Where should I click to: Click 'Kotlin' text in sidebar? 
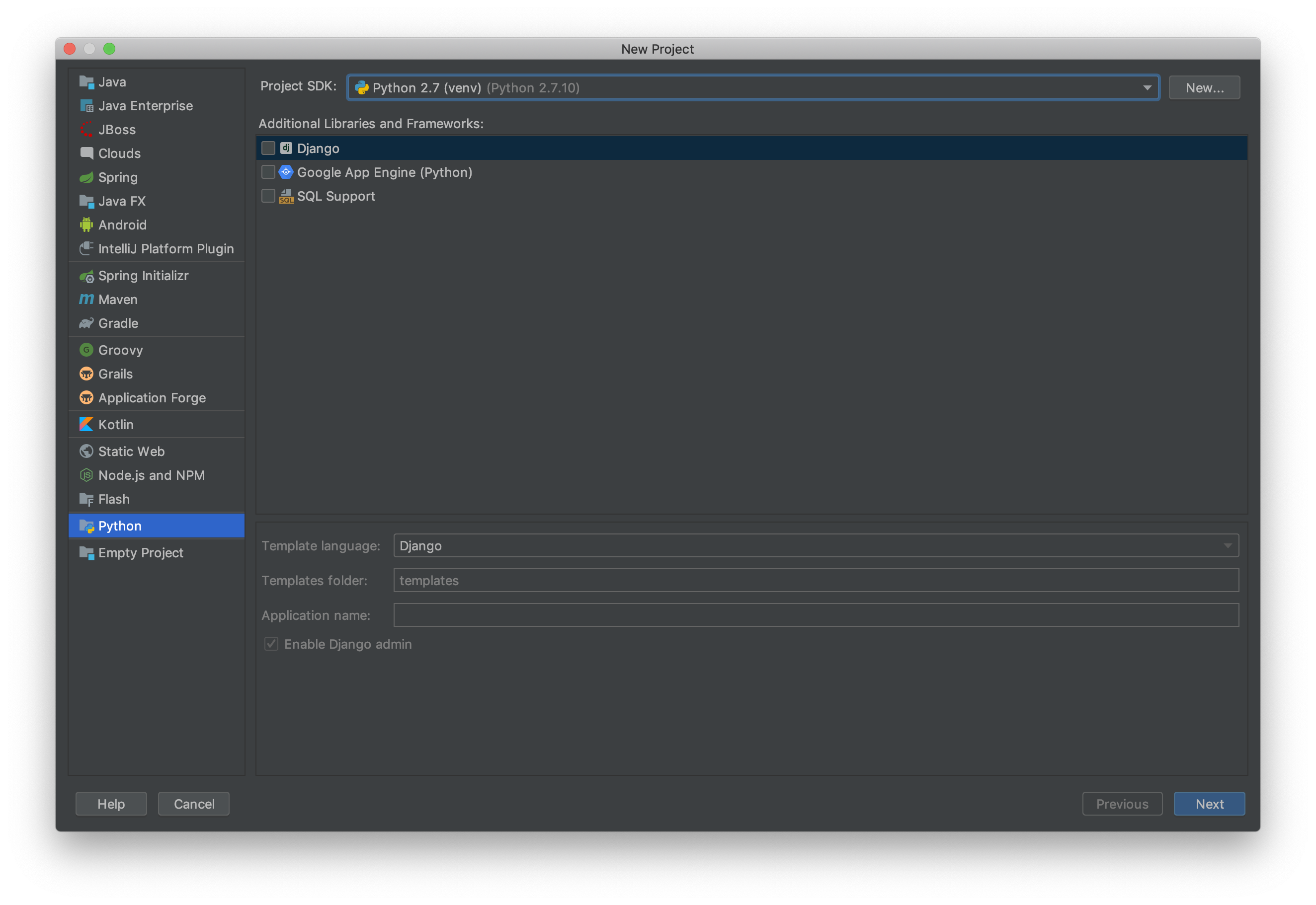pyautogui.click(x=116, y=424)
